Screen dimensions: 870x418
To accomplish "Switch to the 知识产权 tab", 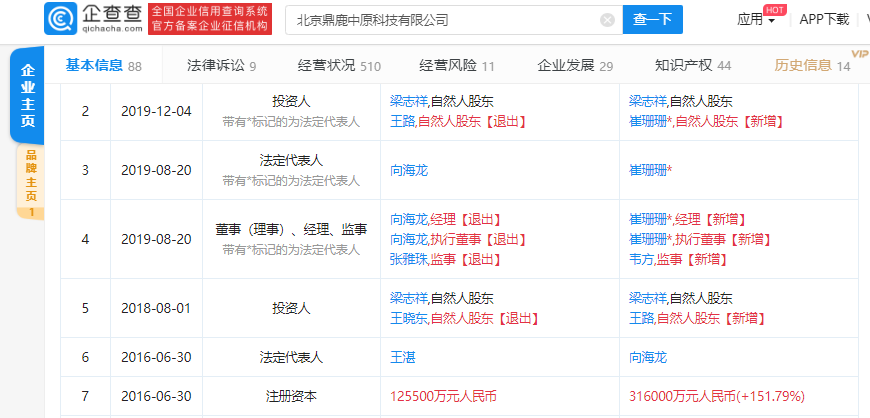I will 692,66.
